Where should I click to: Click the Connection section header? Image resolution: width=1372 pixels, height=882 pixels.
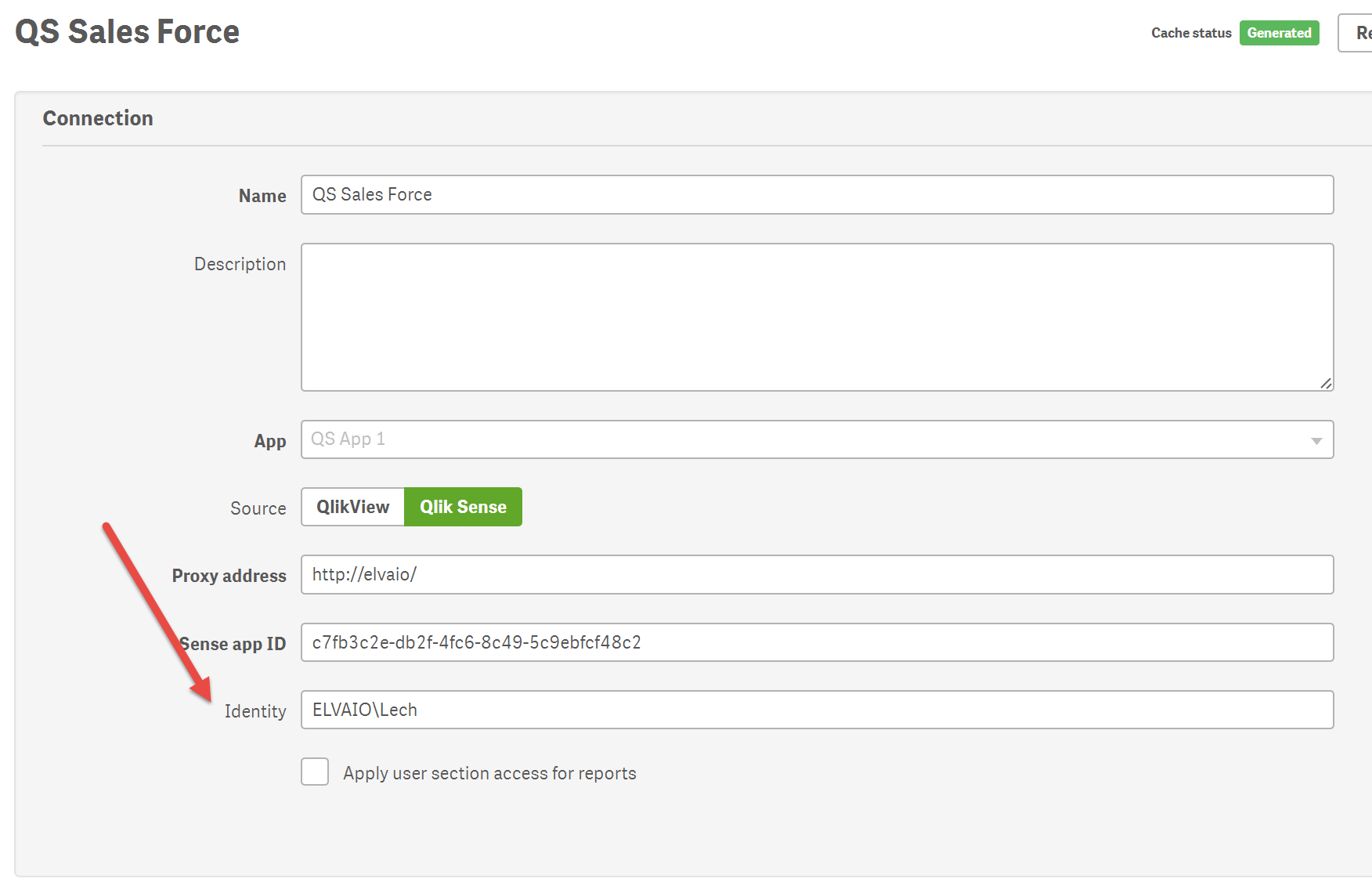[x=98, y=118]
